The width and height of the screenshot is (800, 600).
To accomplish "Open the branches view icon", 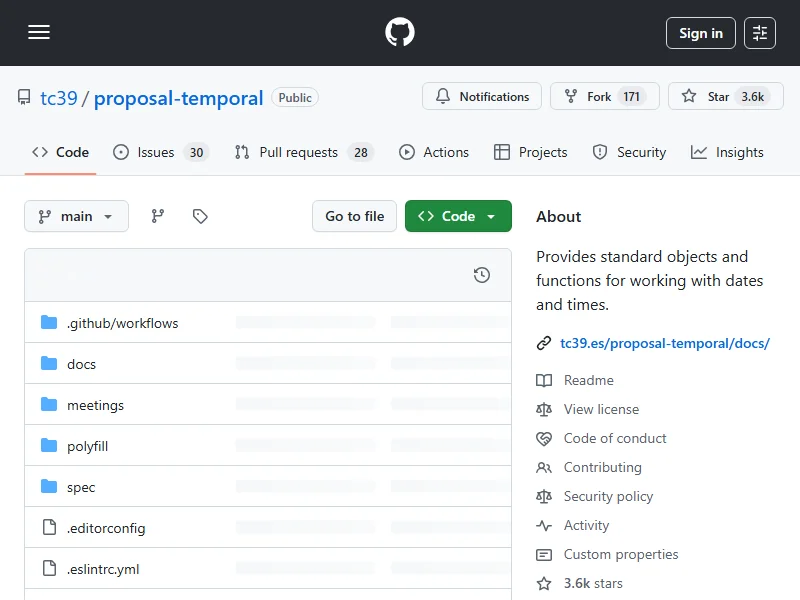I will point(158,216).
